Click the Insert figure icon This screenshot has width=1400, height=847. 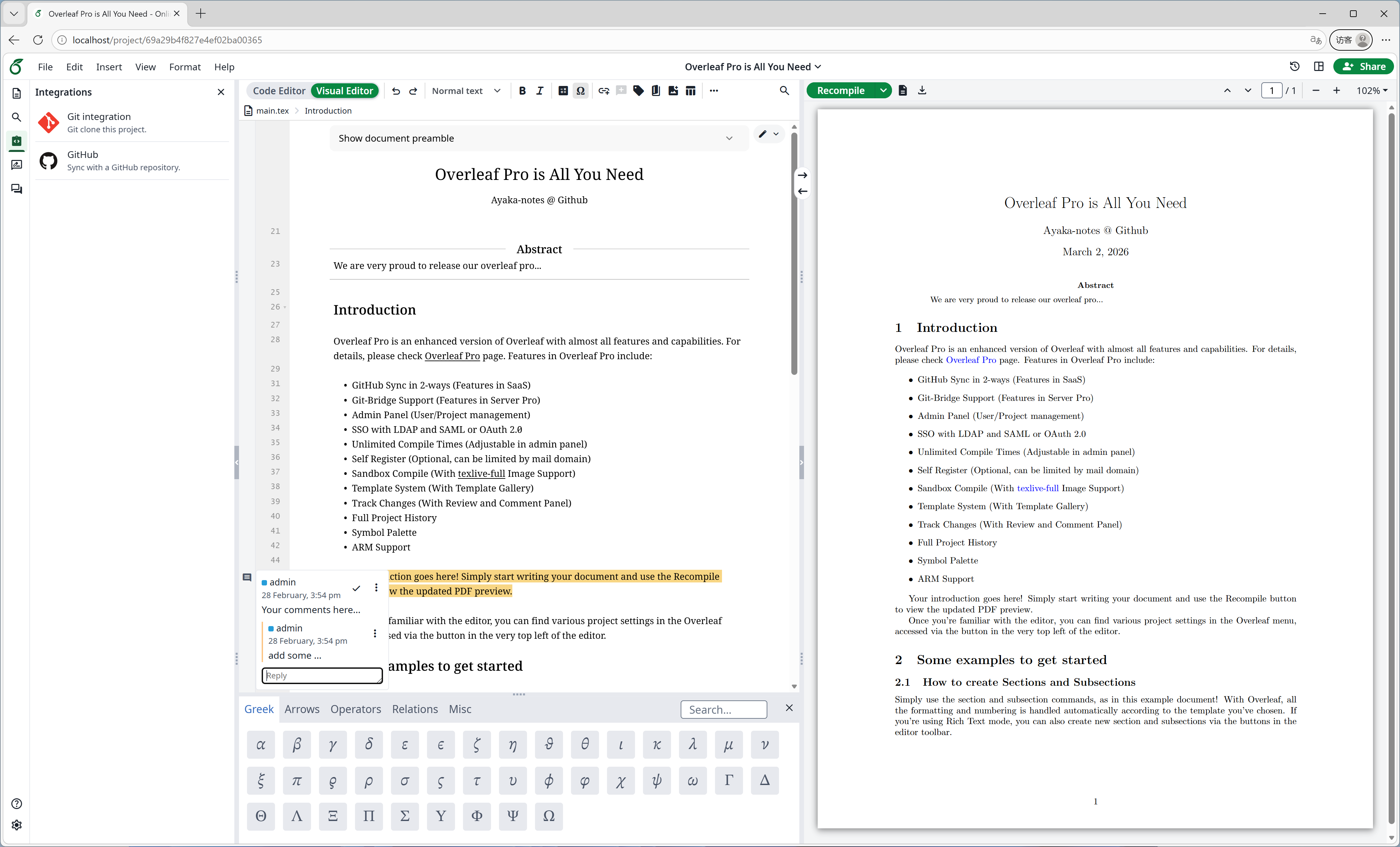click(x=673, y=91)
